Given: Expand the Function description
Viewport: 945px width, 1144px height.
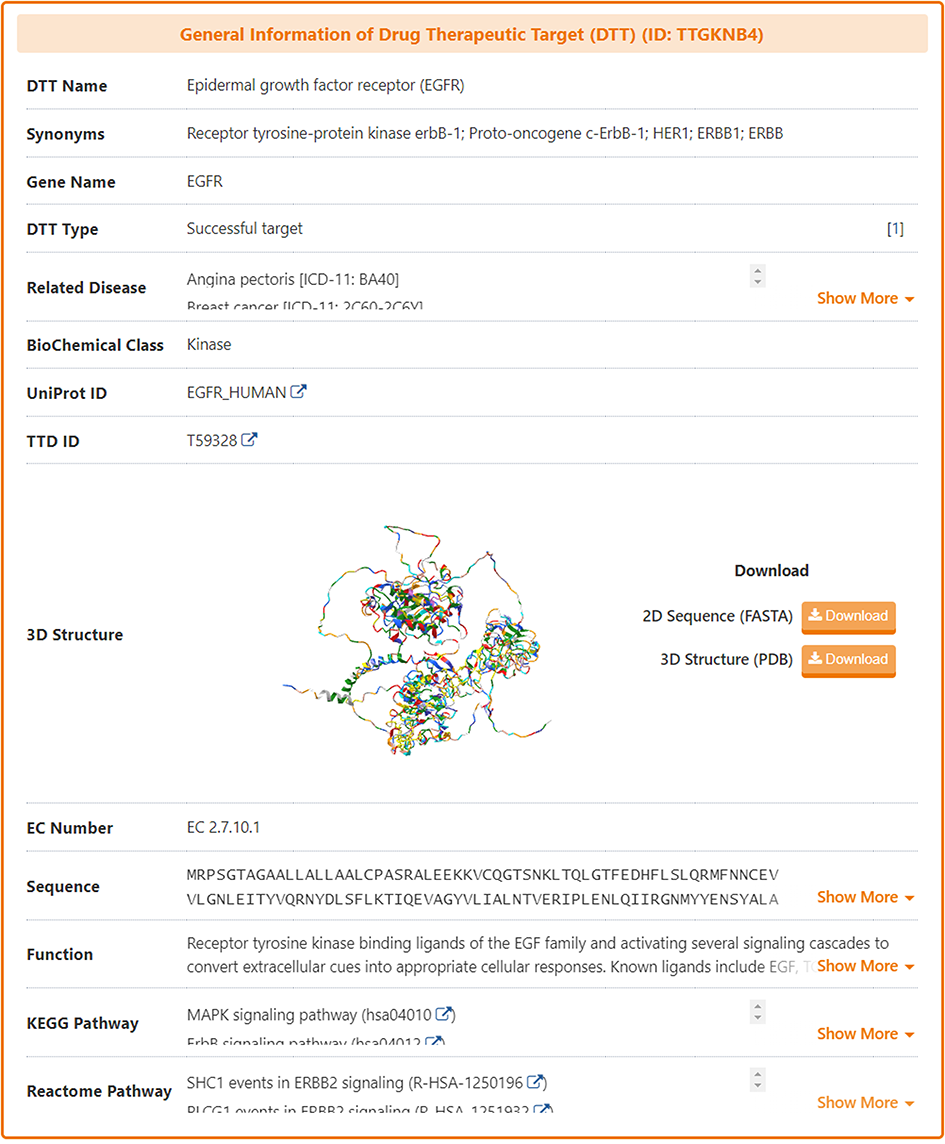Looking at the screenshot, I should pyautogui.click(x=865, y=966).
